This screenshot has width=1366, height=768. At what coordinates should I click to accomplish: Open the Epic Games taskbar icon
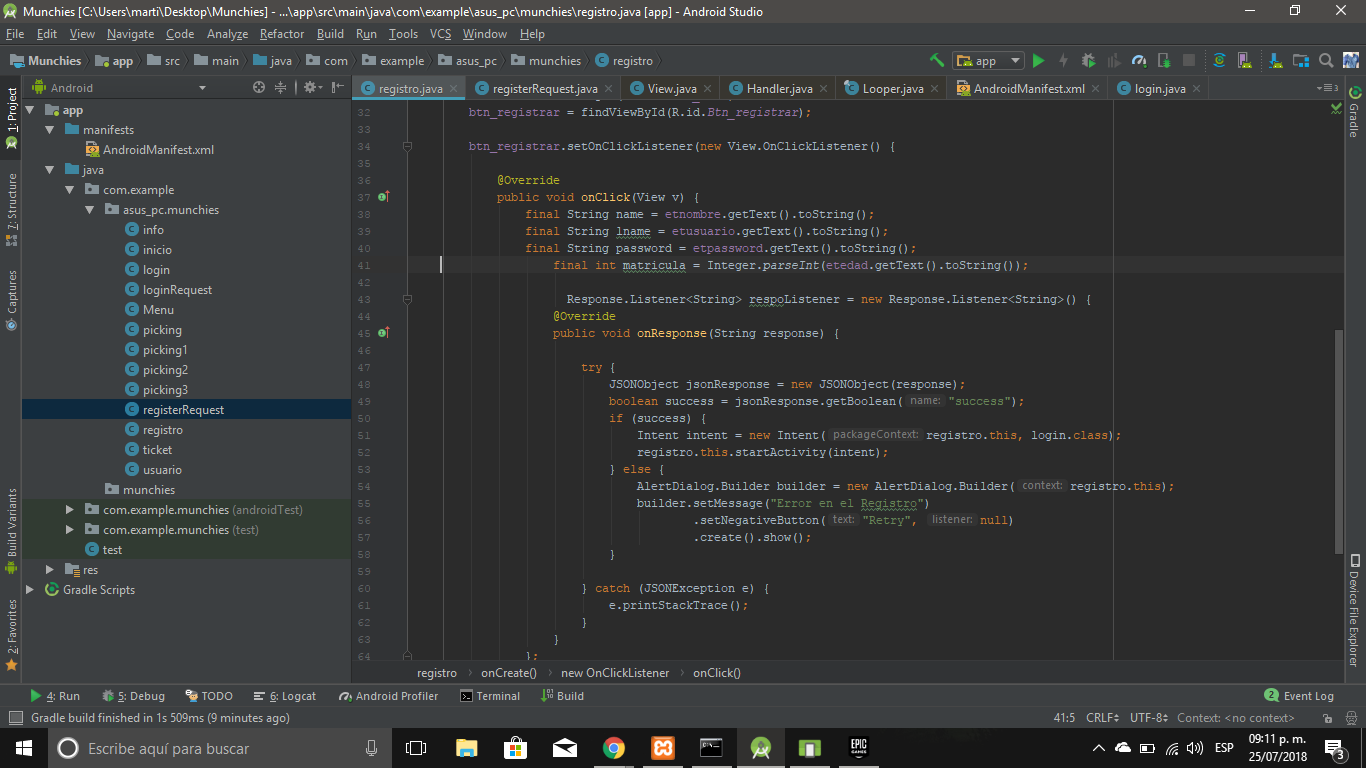coord(858,748)
